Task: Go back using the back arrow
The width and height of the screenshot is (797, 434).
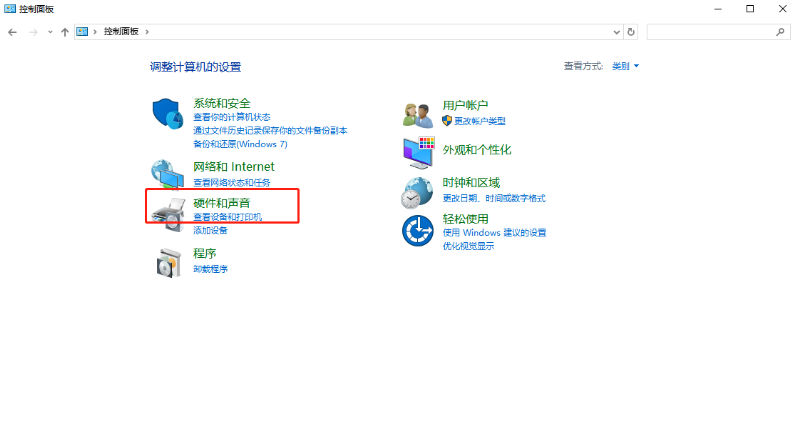Action: pyautogui.click(x=13, y=32)
